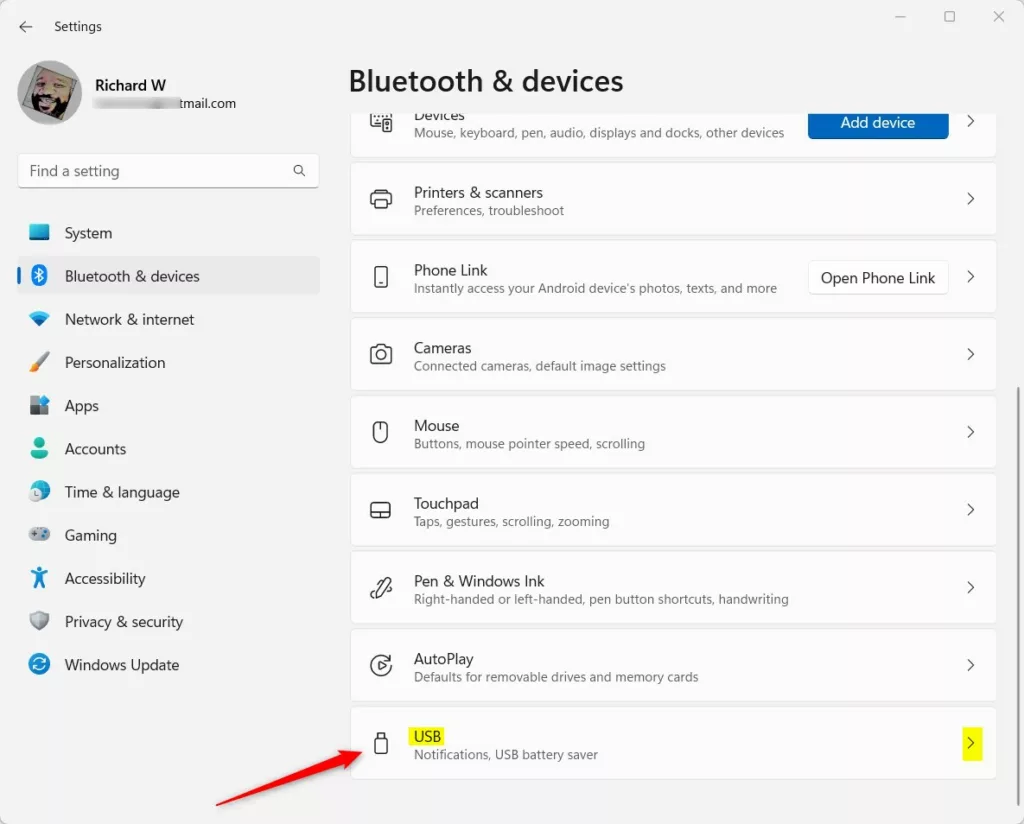Click the Accessibility figure icon
Screen dimensions: 1024x824
(39, 577)
